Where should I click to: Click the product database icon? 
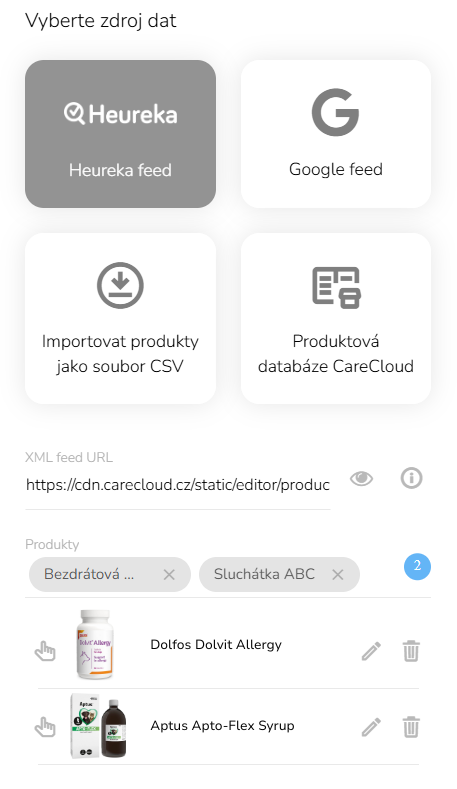coord(337,287)
